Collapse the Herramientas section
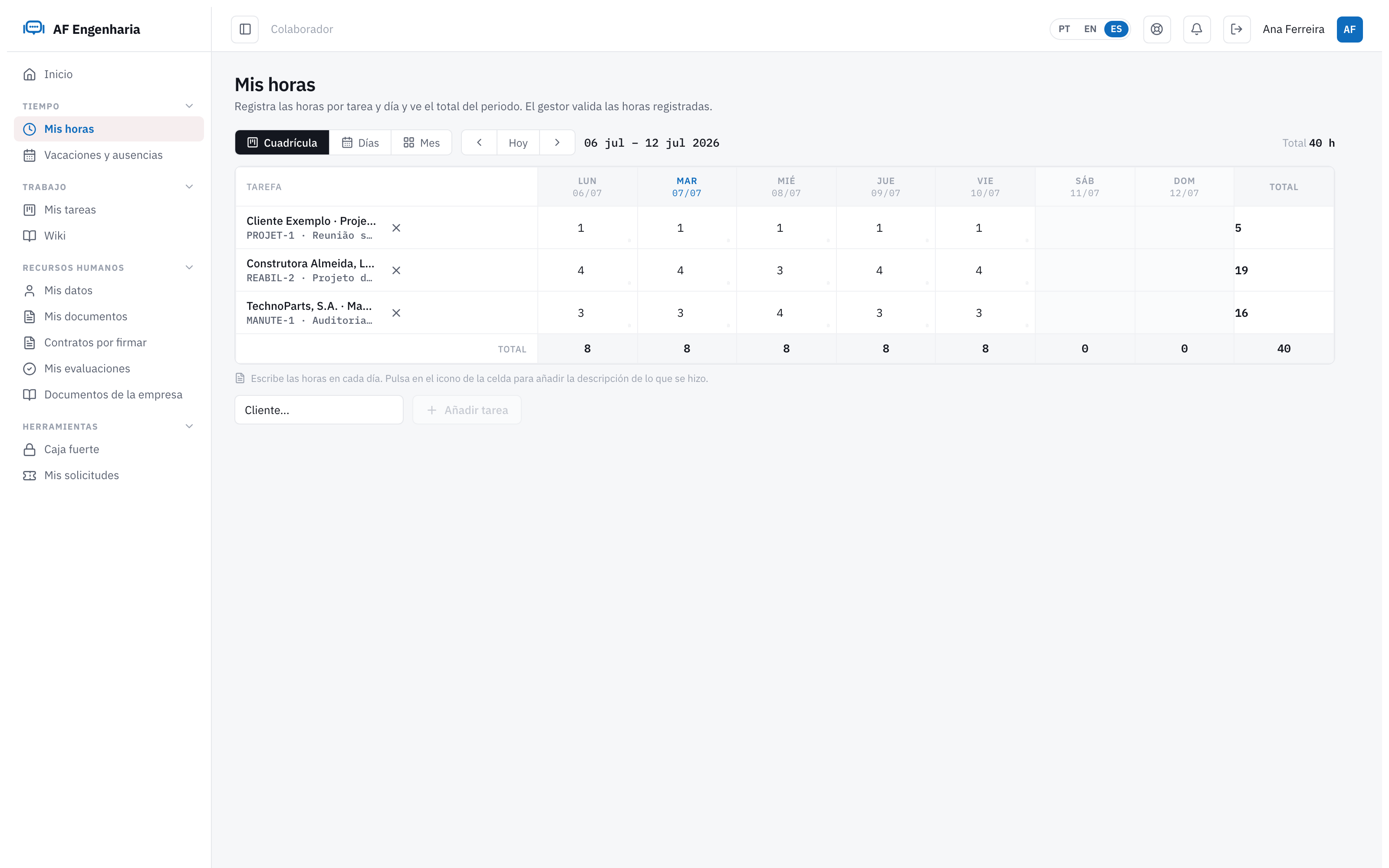Viewport: 1389px width, 868px height. 189,427
